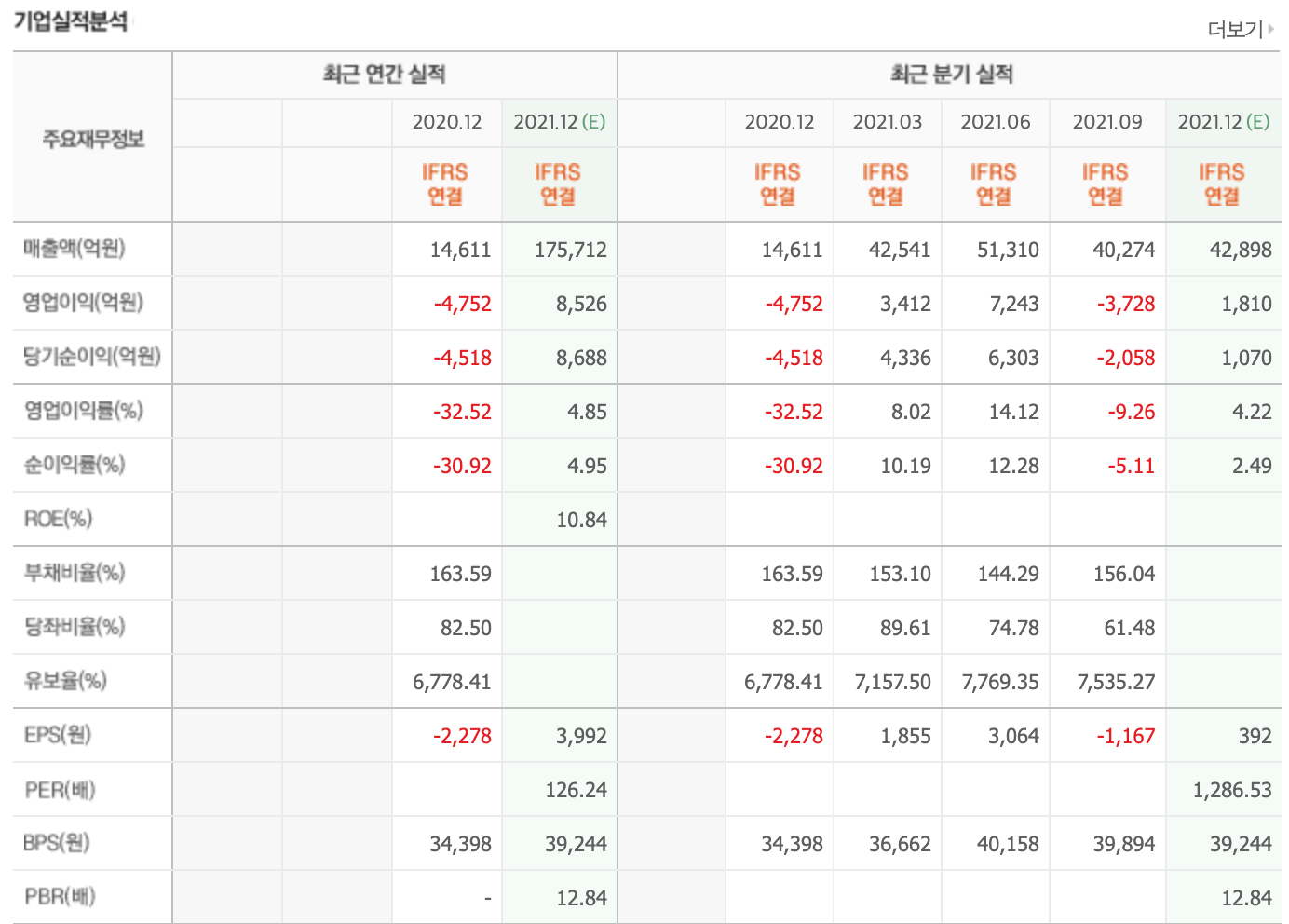1289x924 pixels.
Task: Click the 2021.09 quarter column header
Action: click(x=1107, y=122)
